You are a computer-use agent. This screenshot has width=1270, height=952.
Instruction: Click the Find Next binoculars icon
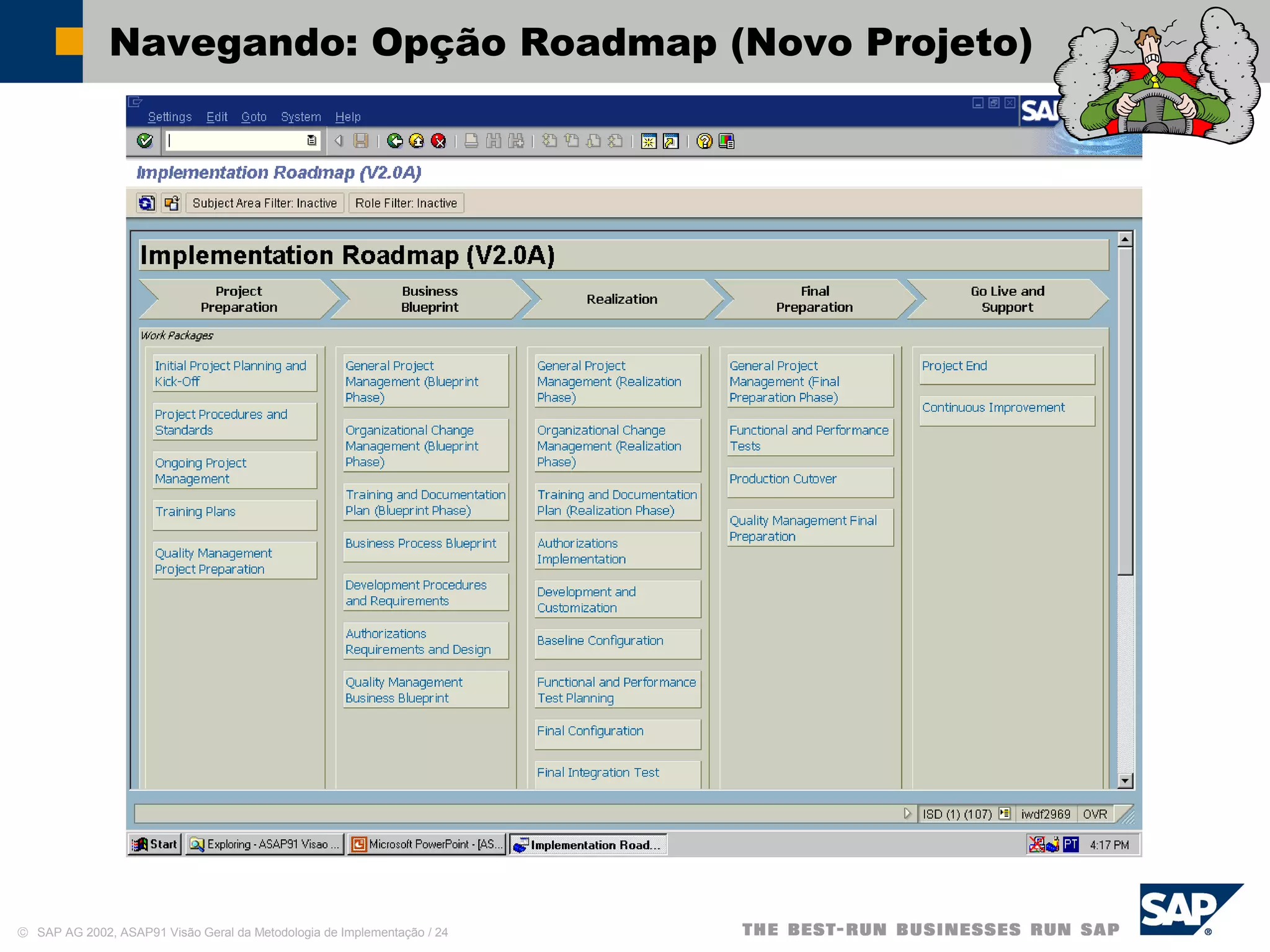pyautogui.click(x=516, y=141)
